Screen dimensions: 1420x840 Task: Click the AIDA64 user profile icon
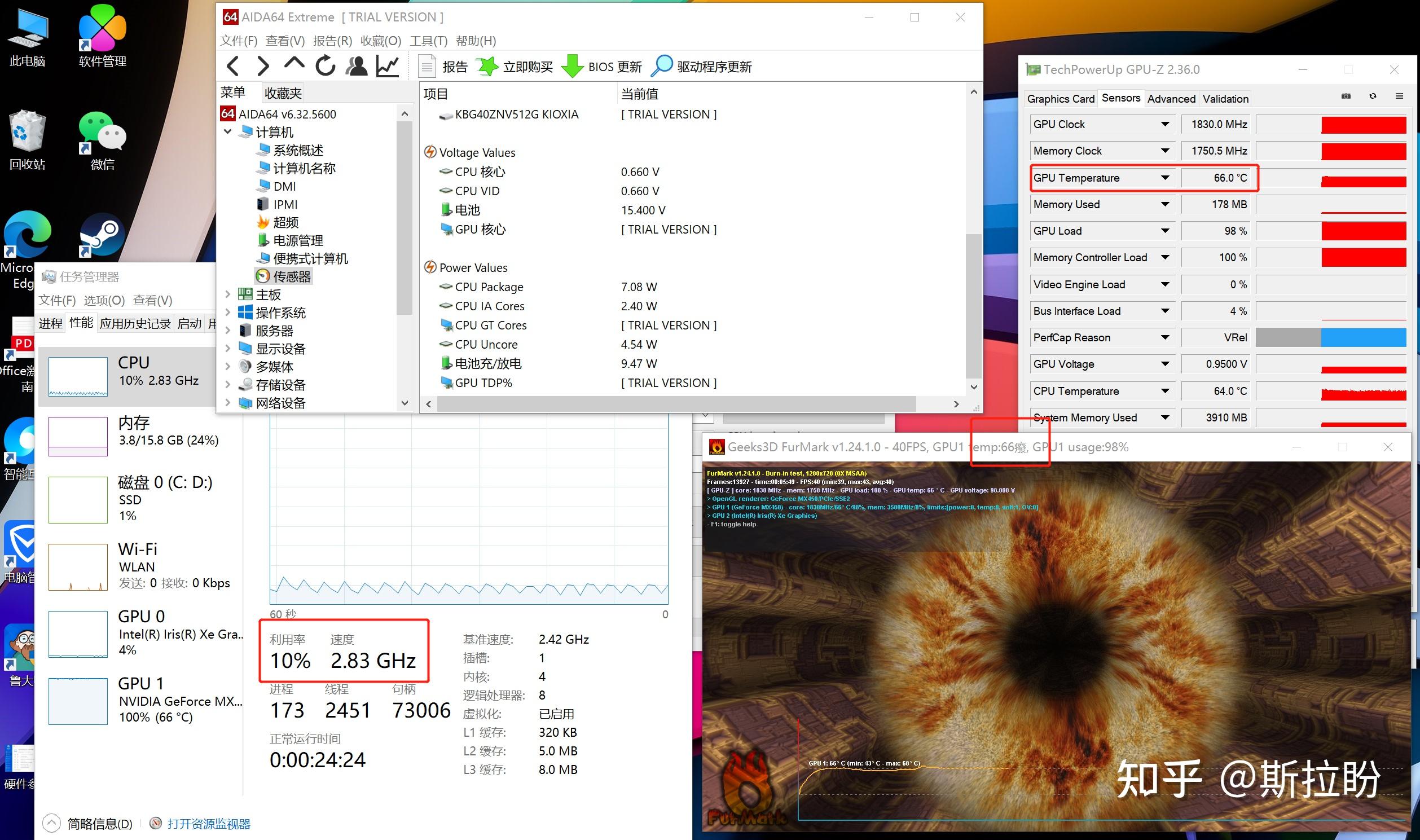(x=357, y=66)
